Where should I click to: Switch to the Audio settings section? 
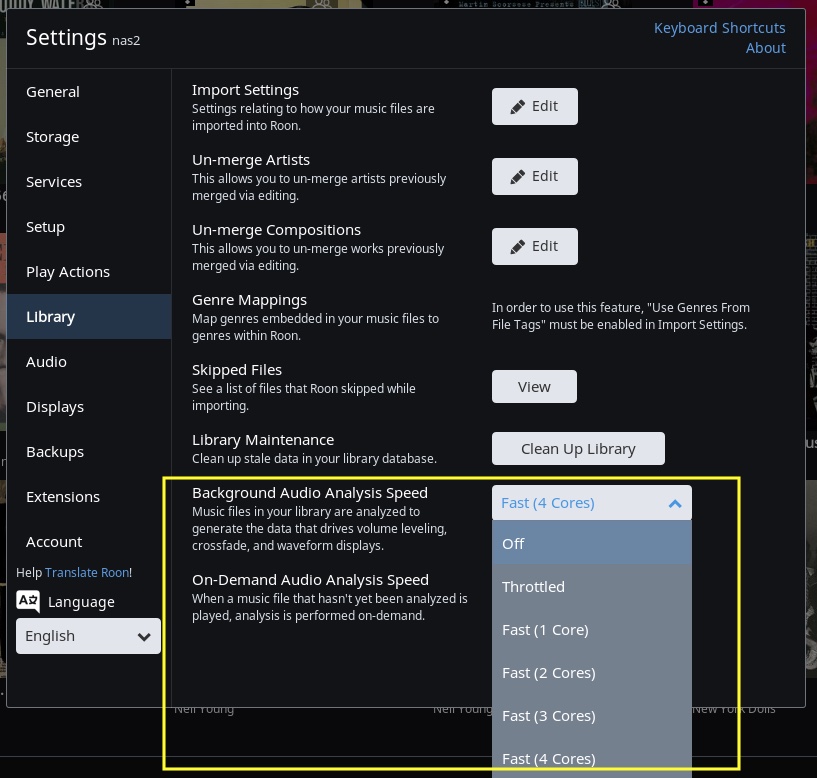(x=46, y=361)
